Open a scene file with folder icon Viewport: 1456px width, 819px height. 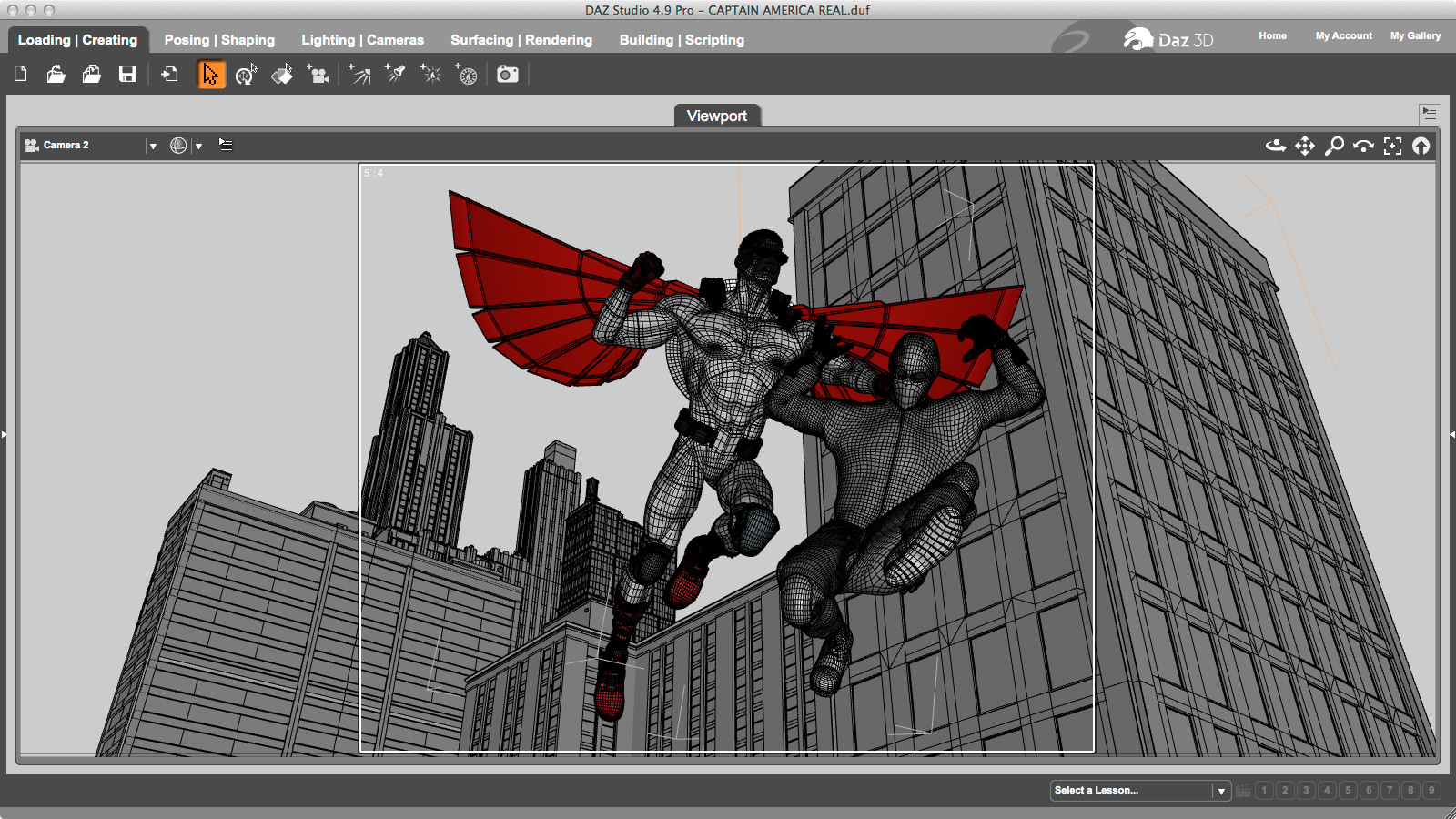pos(56,74)
